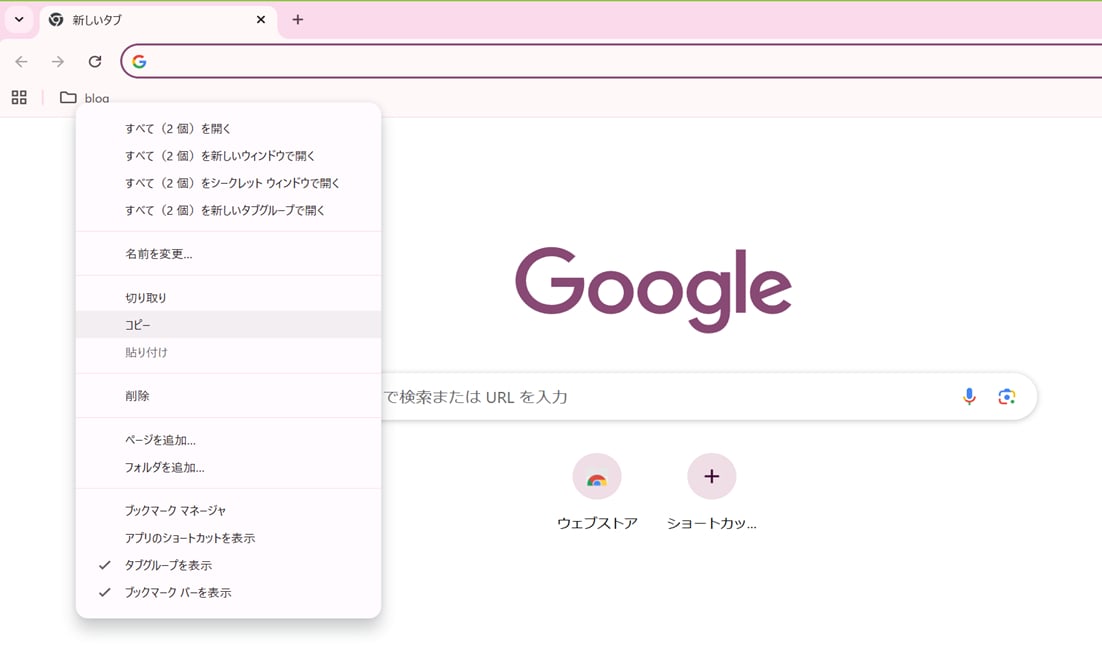Click the Google search input box
This screenshot has width=1102, height=645.
660,397
